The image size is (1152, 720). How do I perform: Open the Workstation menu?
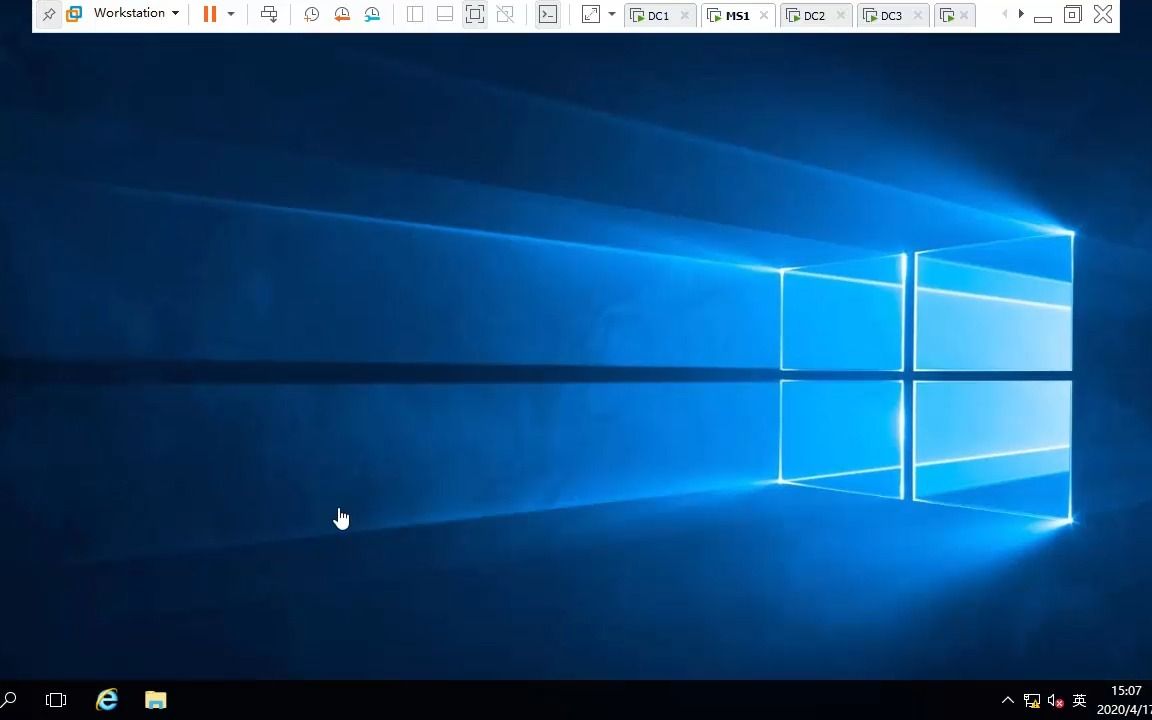tap(136, 13)
